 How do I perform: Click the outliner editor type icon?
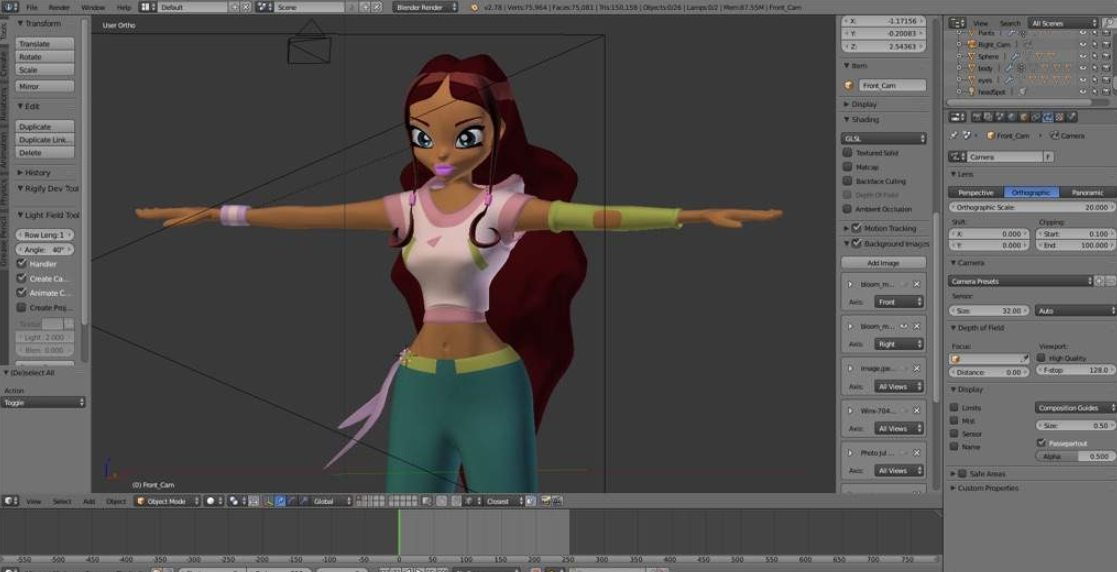[955, 23]
